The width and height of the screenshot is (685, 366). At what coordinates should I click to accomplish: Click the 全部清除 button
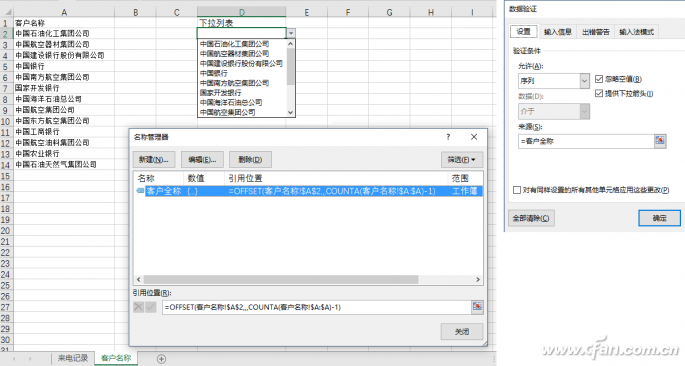pos(531,218)
